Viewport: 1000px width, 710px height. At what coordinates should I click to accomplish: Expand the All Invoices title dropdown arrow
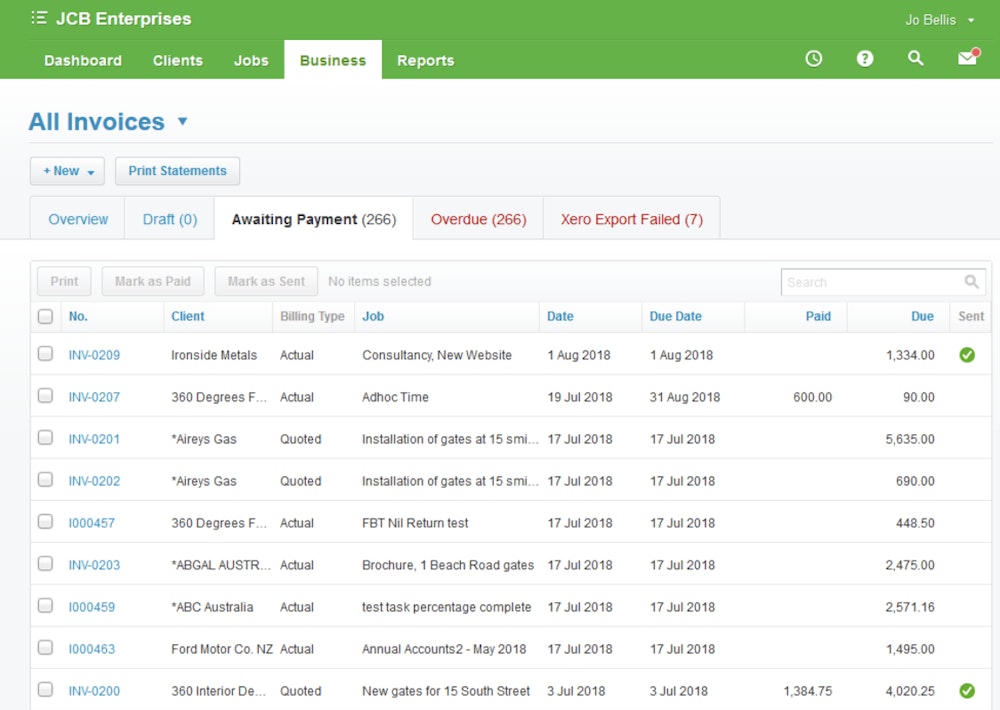182,122
